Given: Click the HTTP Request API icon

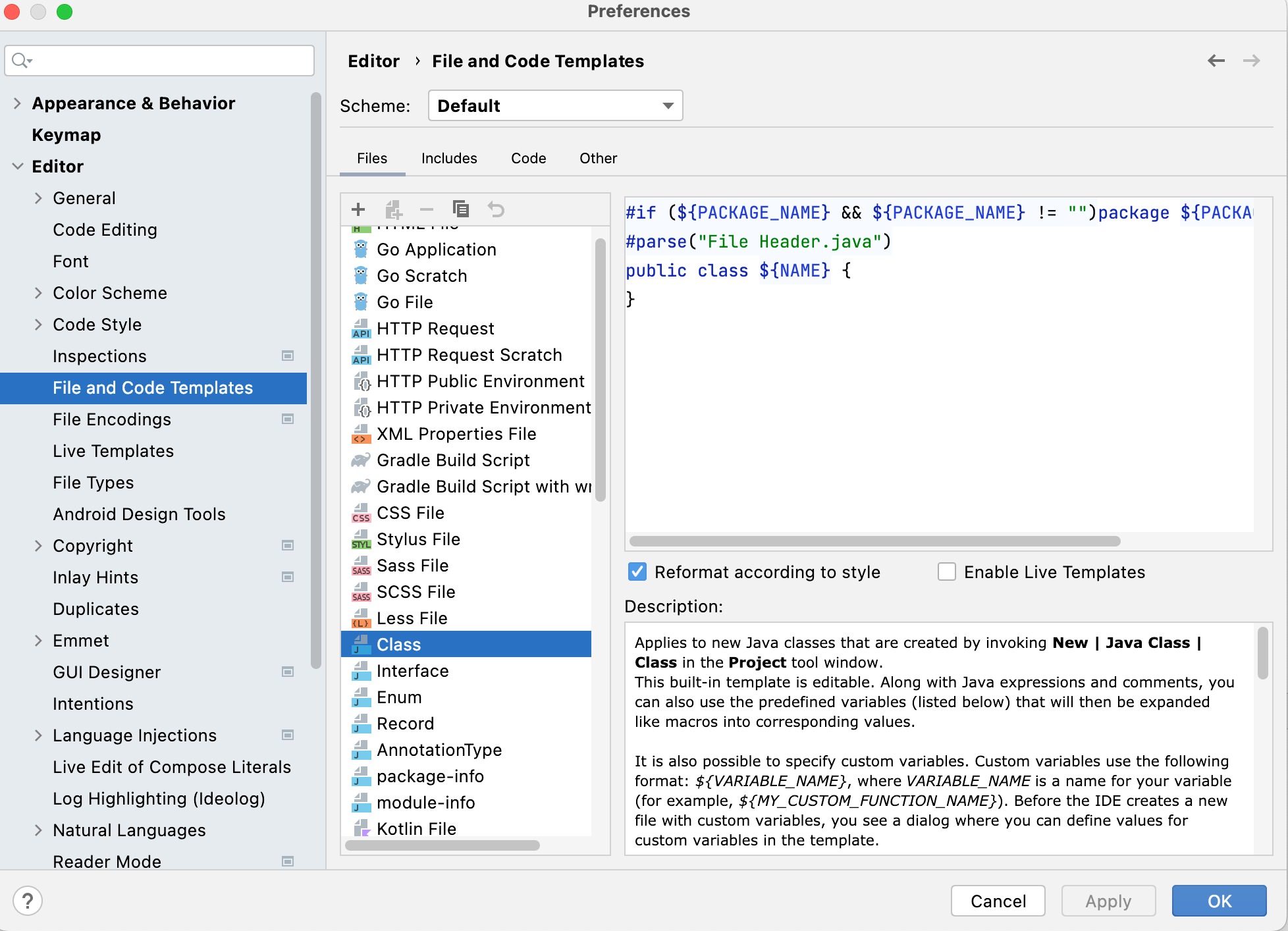Looking at the screenshot, I should point(361,329).
